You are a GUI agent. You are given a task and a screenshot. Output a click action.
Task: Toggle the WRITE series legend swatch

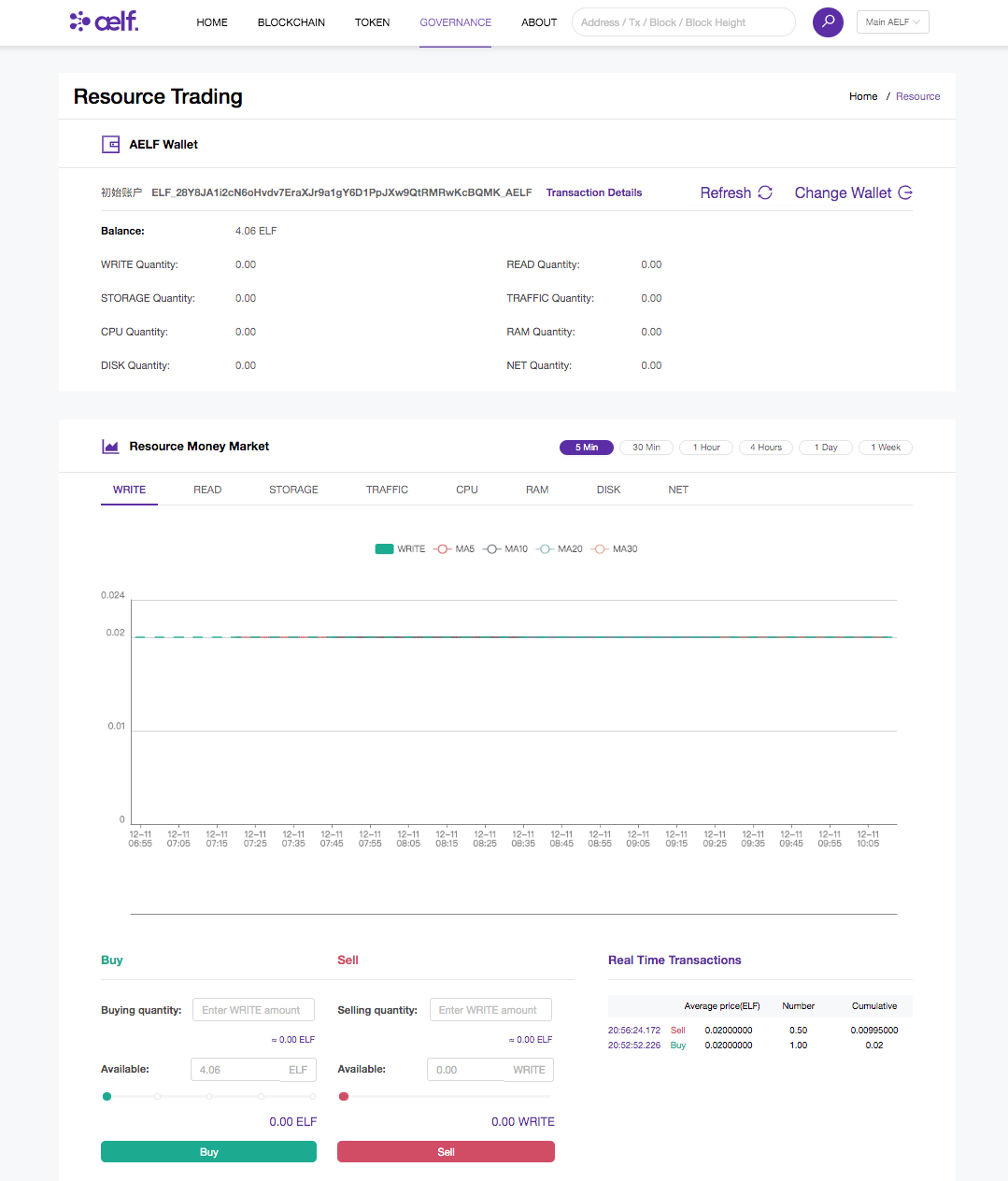(384, 549)
